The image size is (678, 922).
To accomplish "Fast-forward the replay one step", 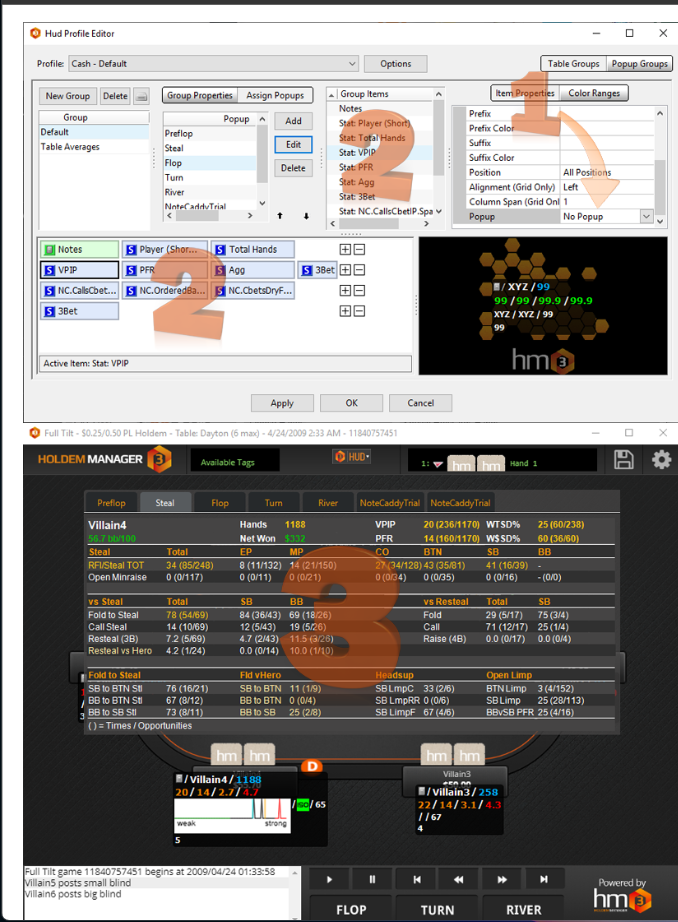I will pyautogui.click(x=502, y=879).
